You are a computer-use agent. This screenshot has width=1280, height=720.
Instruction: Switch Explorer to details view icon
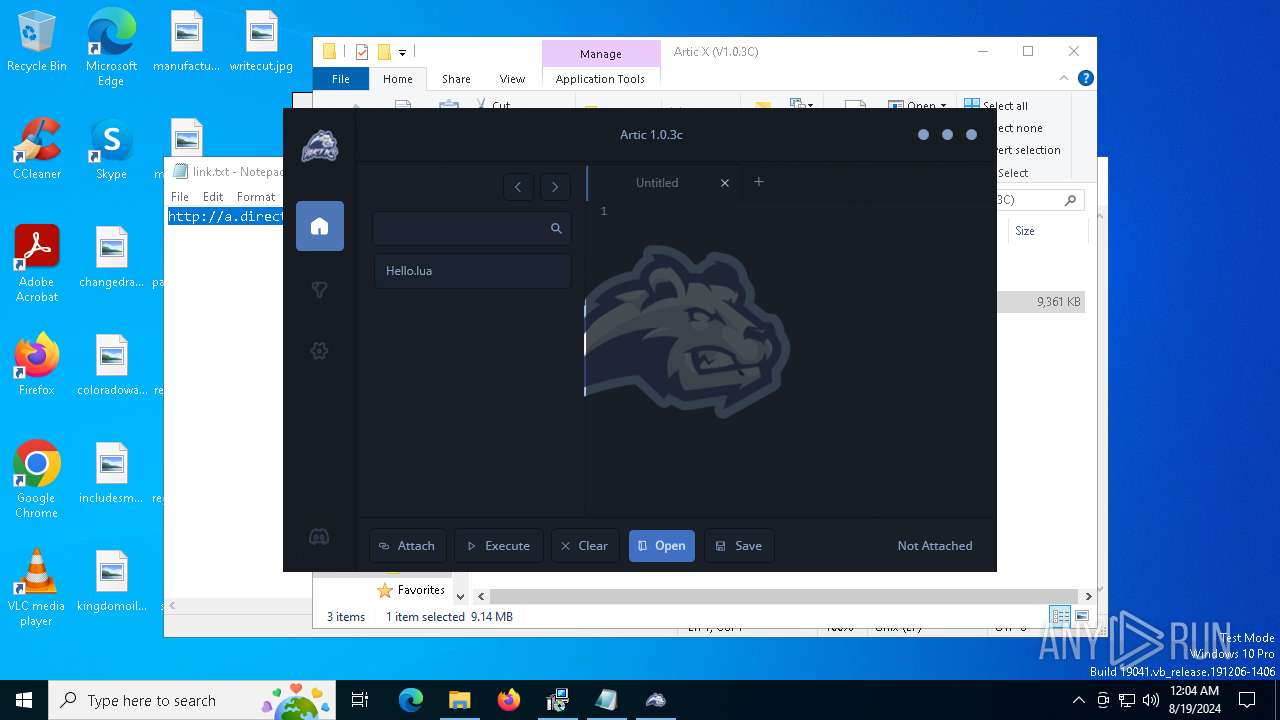1060,616
